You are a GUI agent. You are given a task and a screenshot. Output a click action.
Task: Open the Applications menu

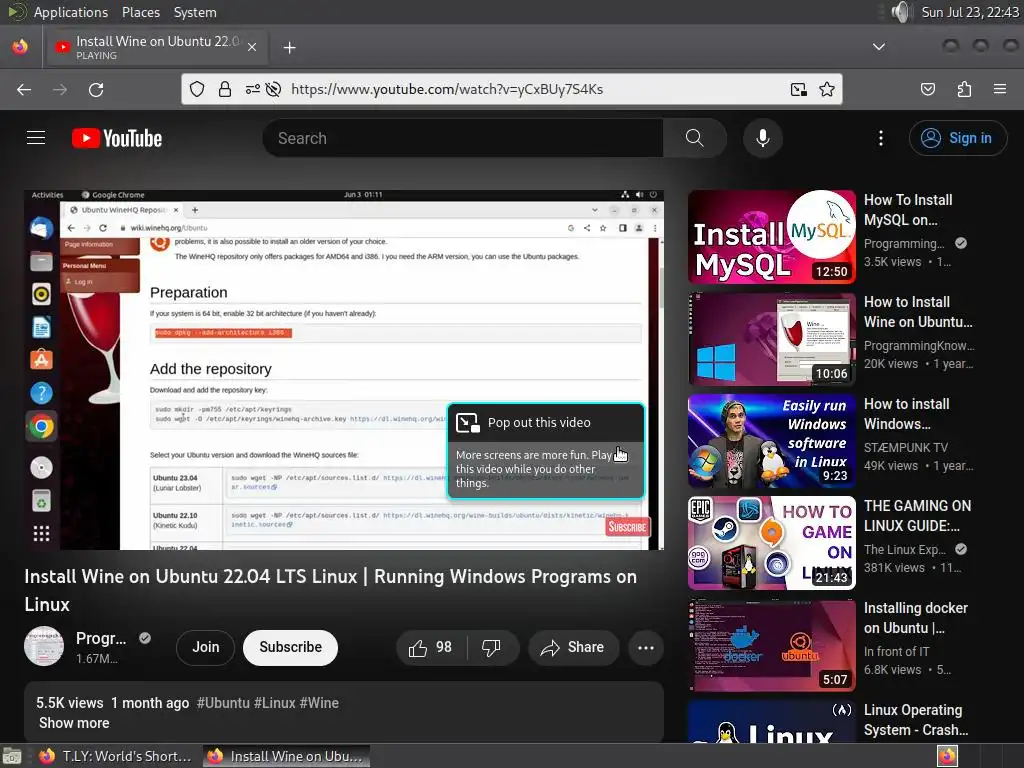[x=71, y=12]
